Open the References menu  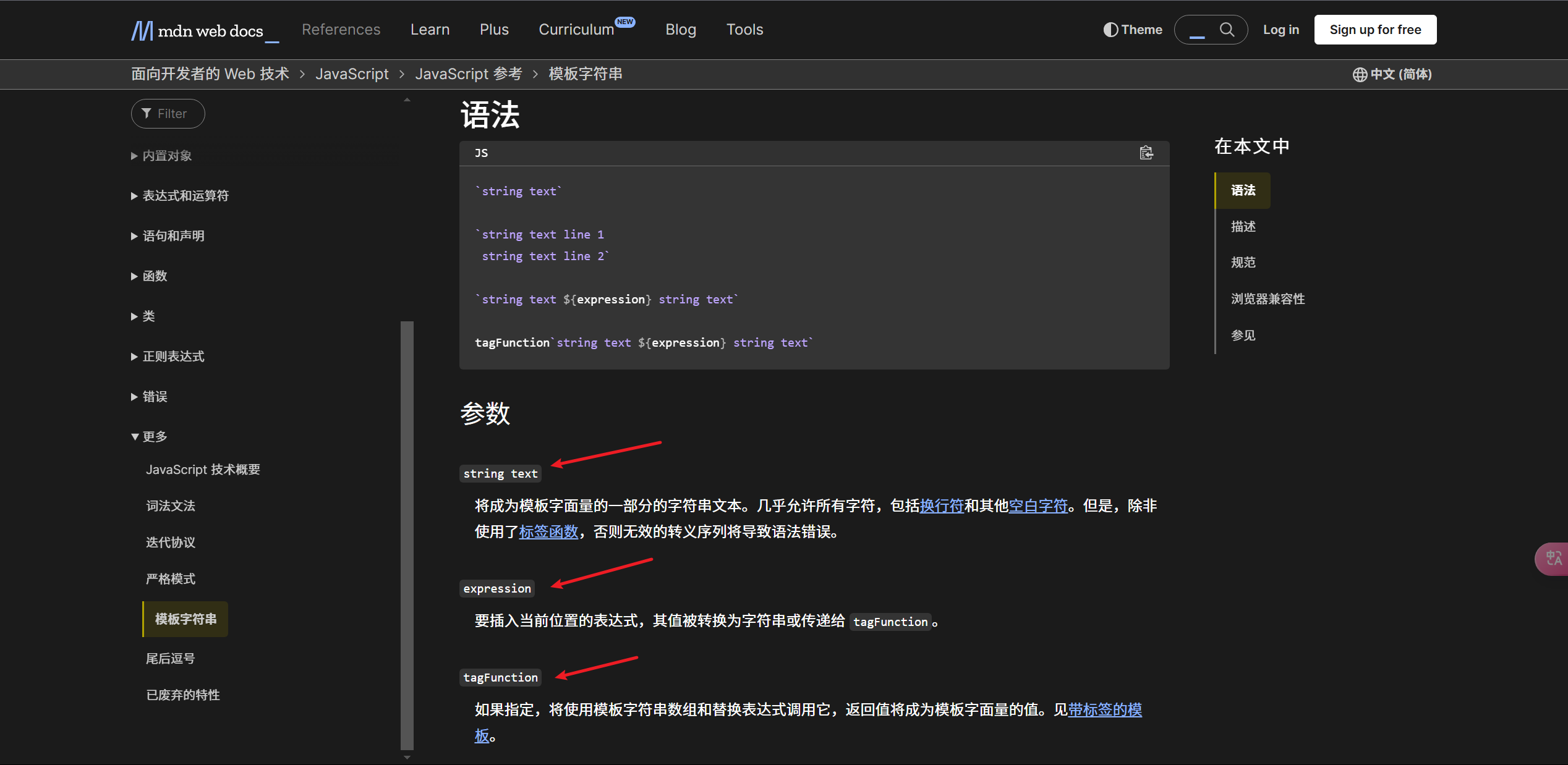pos(341,30)
